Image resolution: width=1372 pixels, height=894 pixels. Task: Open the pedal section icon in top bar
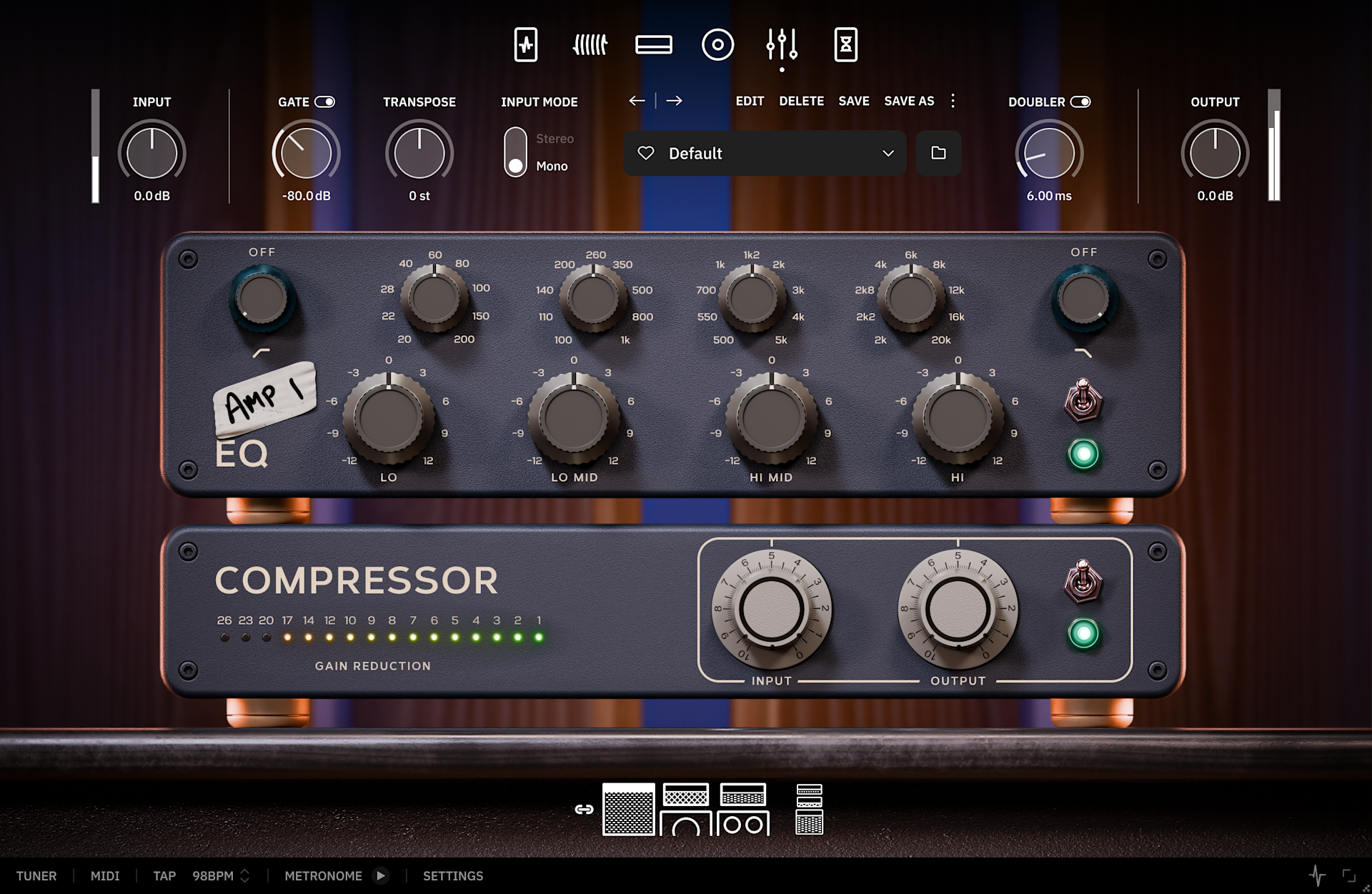(x=526, y=45)
